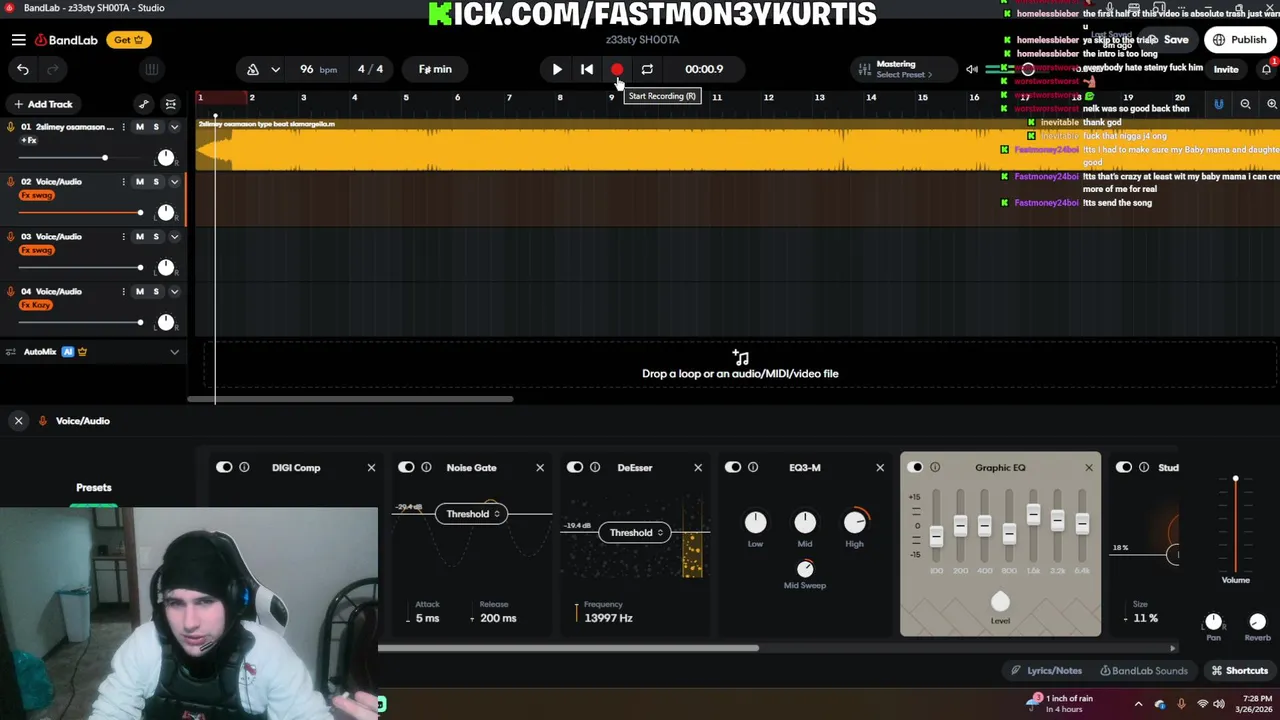This screenshot has height=720, width=1280.
Task: Toggle the metronome icon
Action: (253, 69)
